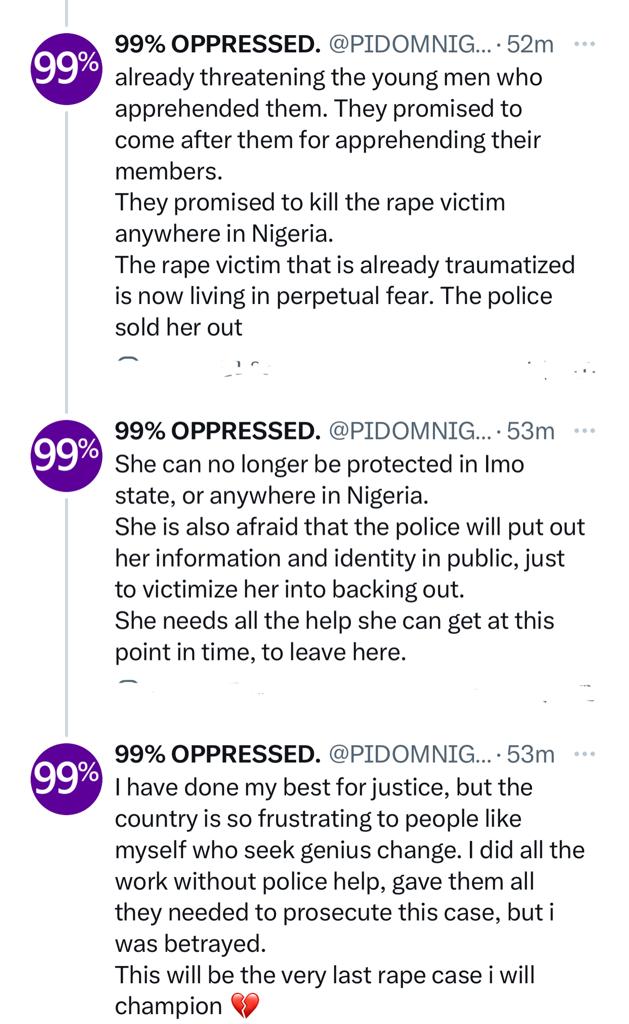Click '99% OPPRESSED.' name above 'She can no longer'

click(x=217, y=432)
